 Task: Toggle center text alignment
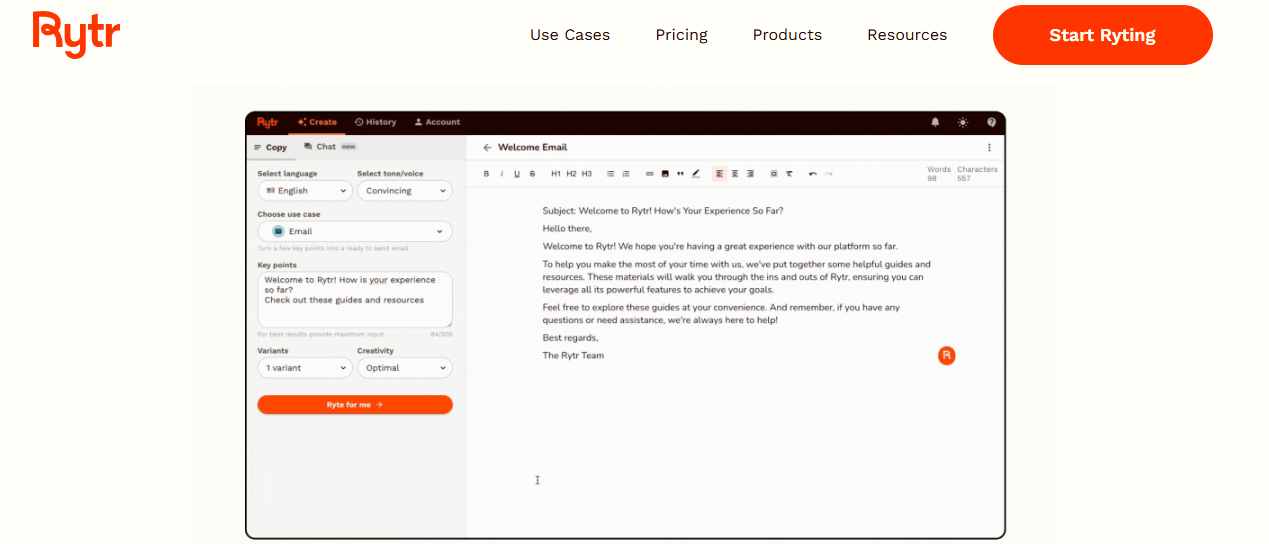pyautogui.click(x=735, y=174)
